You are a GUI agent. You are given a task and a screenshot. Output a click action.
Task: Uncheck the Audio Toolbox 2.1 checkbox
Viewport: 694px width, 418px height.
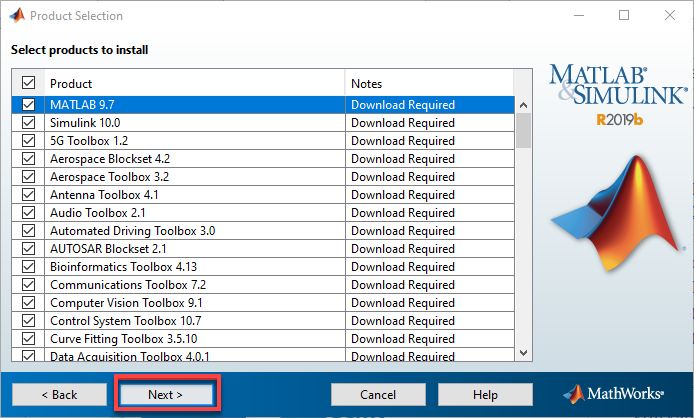(x=28, y=213)
